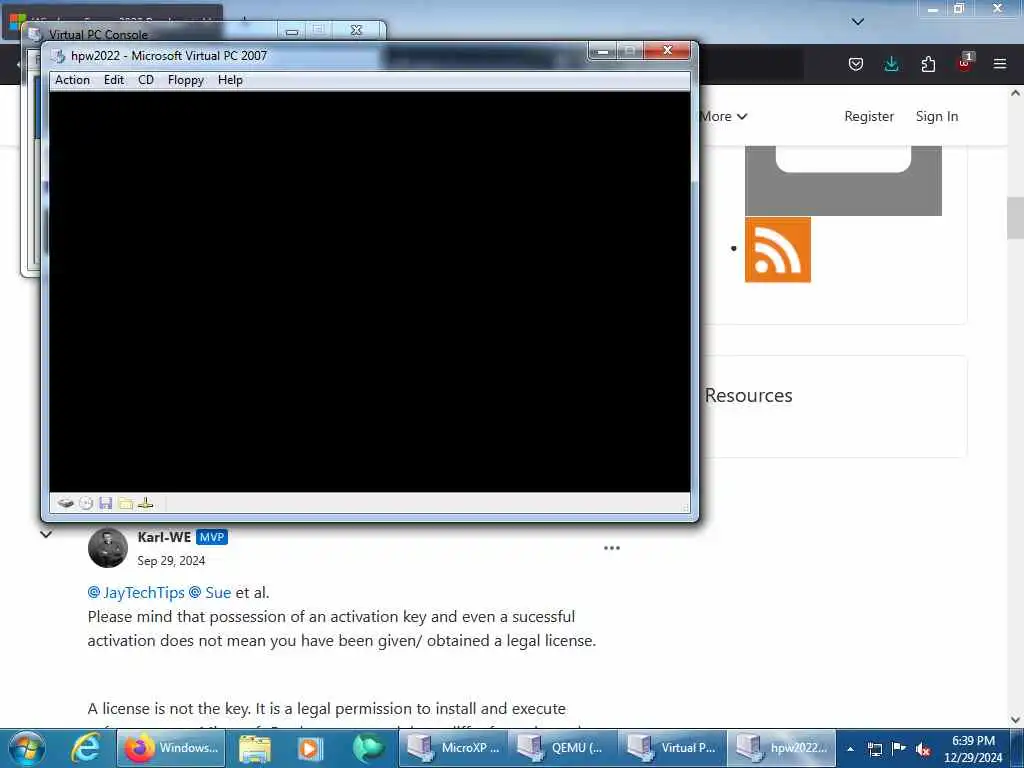
Task: Minimize the Virtual PC Console window
Action: pos(292,31)
